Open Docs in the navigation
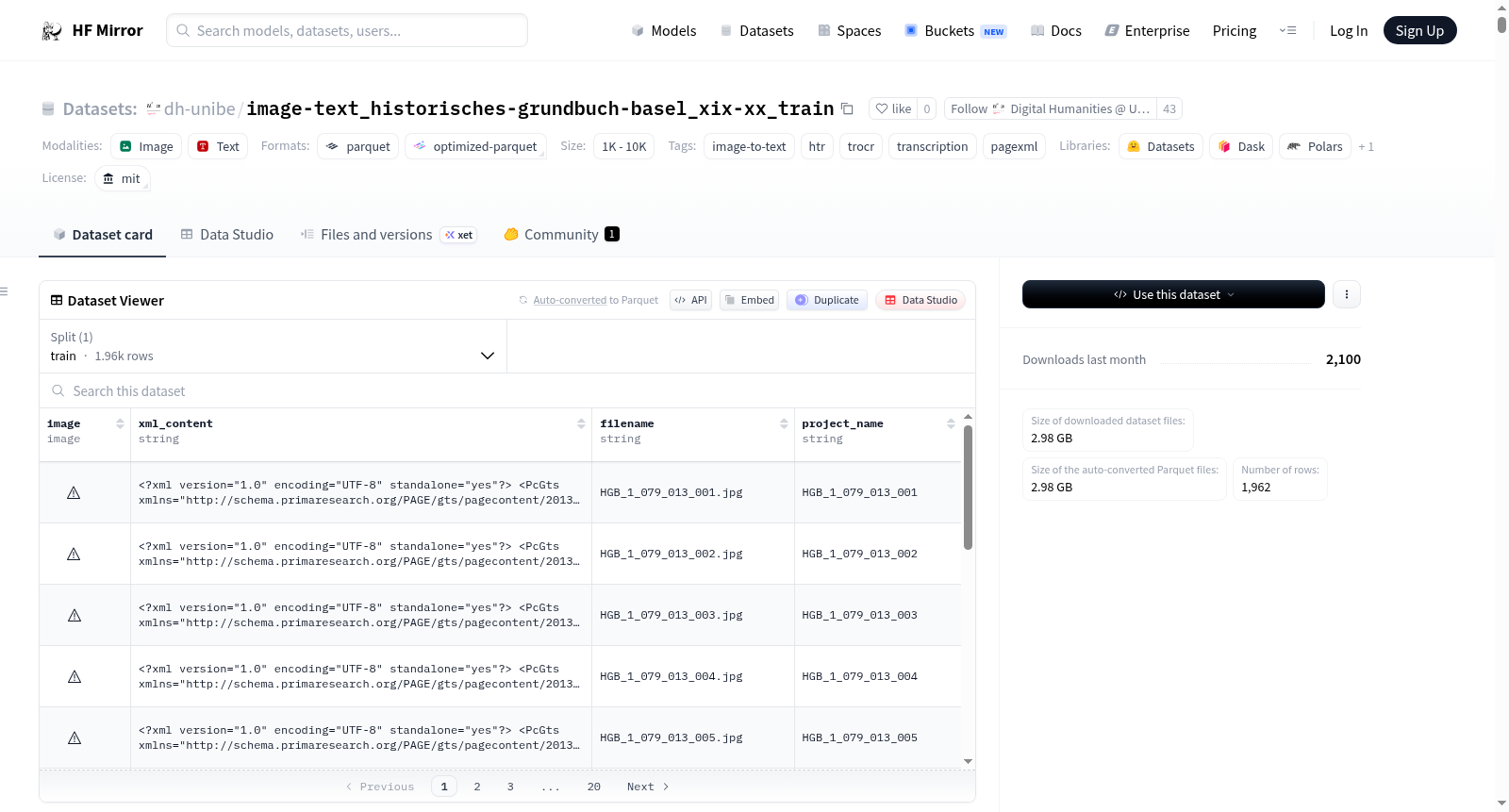Viewport: 1509px width, 812px height. tap(1056, 30)
